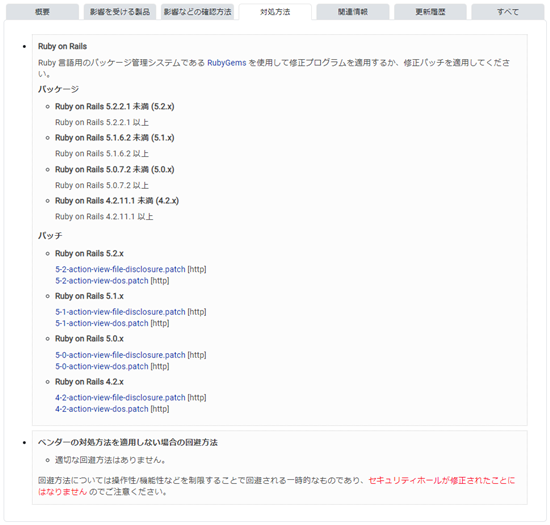Open 4-2-action-view-file-disclosure.patch link
The height and width of the screenshot is (525, 550).
click(x=120, y=397)
